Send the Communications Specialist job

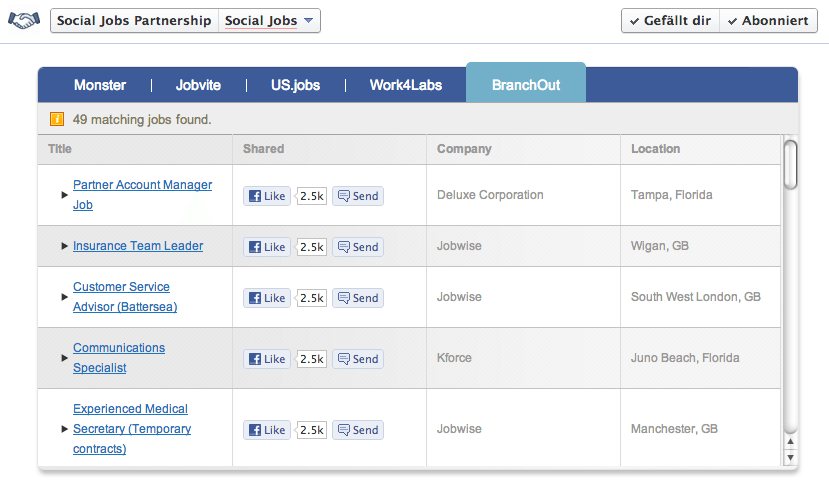coord(358,359)
